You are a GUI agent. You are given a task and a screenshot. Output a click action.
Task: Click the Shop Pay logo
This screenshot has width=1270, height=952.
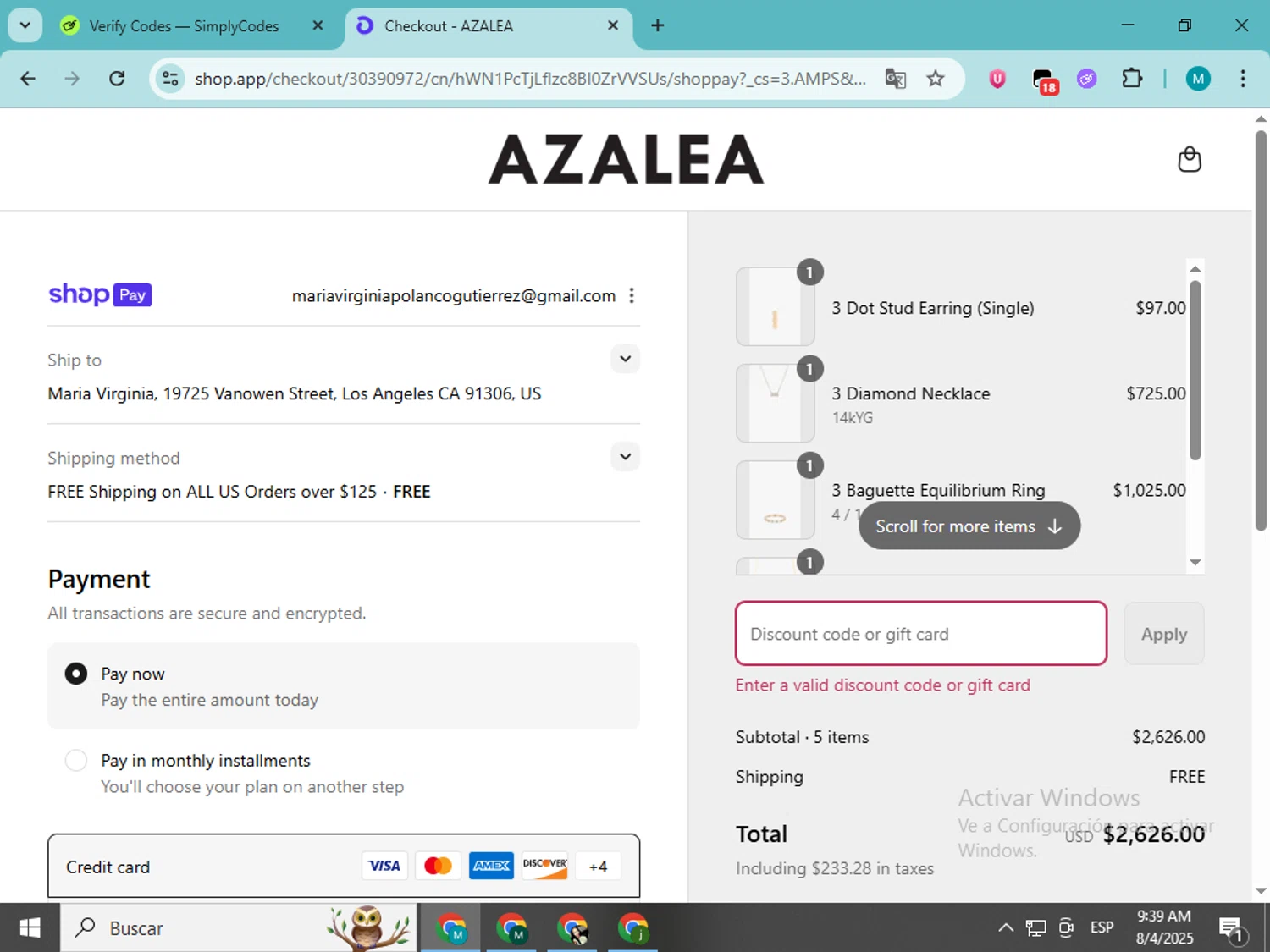point(100,294)
